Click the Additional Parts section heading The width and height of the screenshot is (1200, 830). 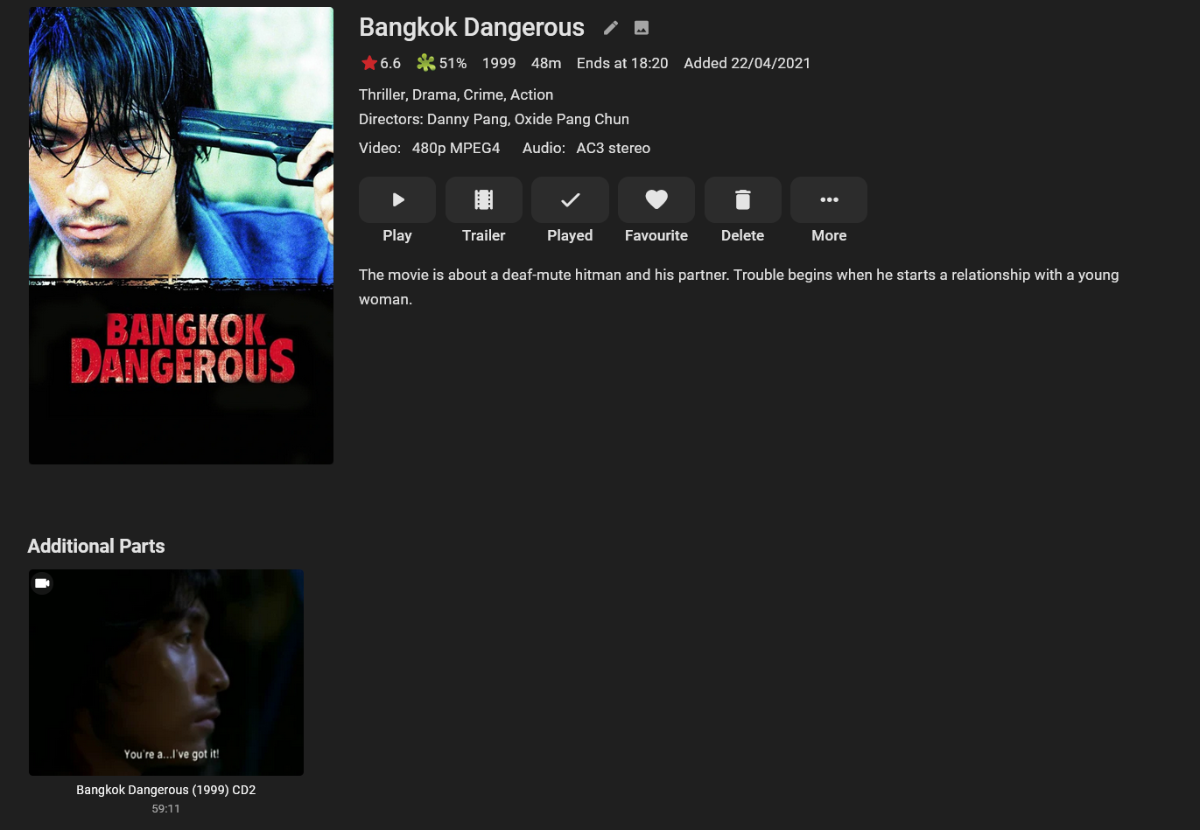96,546
